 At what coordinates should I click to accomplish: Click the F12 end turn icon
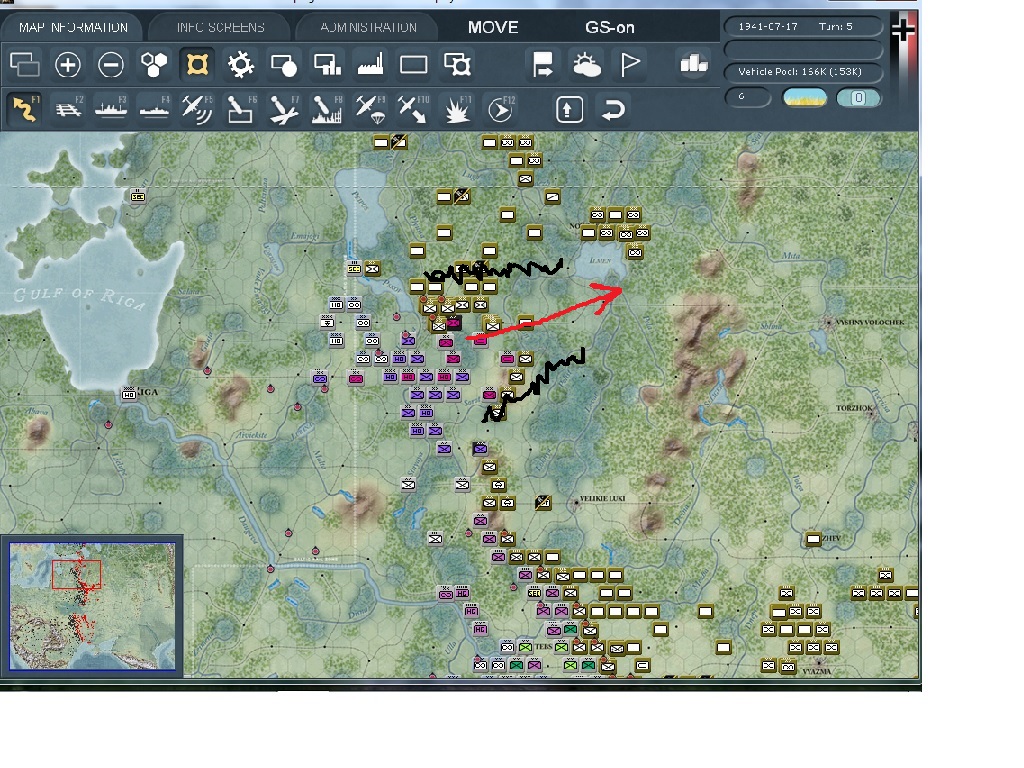(x=500, y=108)
